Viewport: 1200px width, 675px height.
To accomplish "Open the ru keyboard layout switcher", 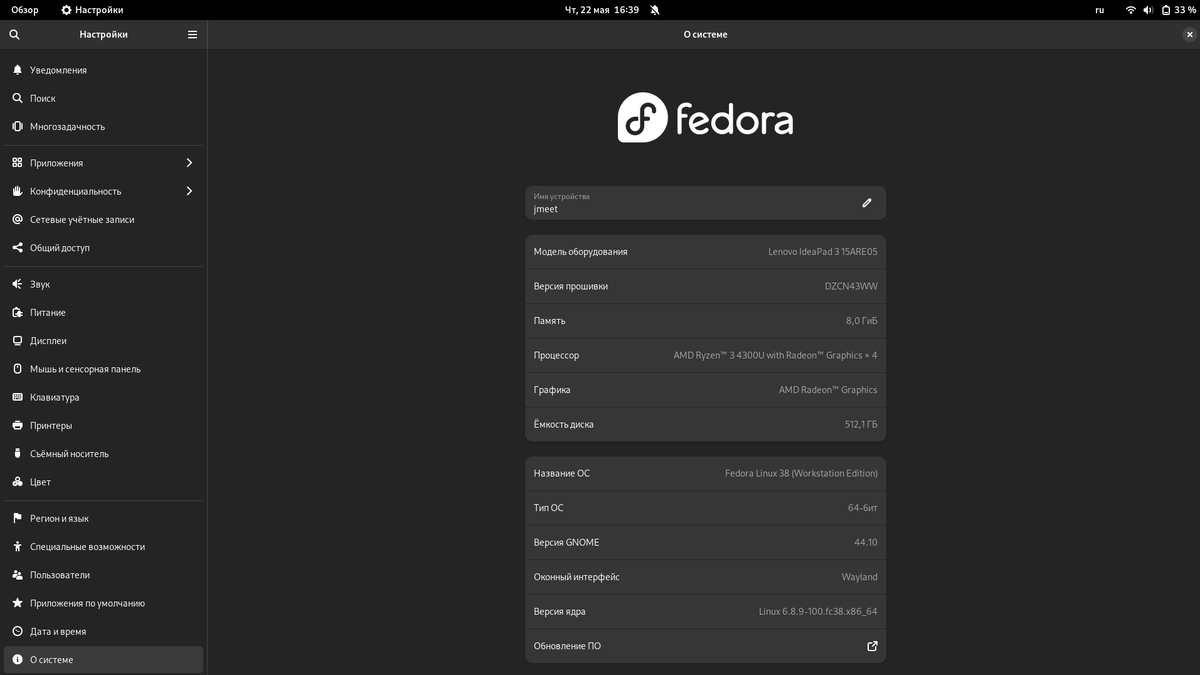I will point(1100,9).
